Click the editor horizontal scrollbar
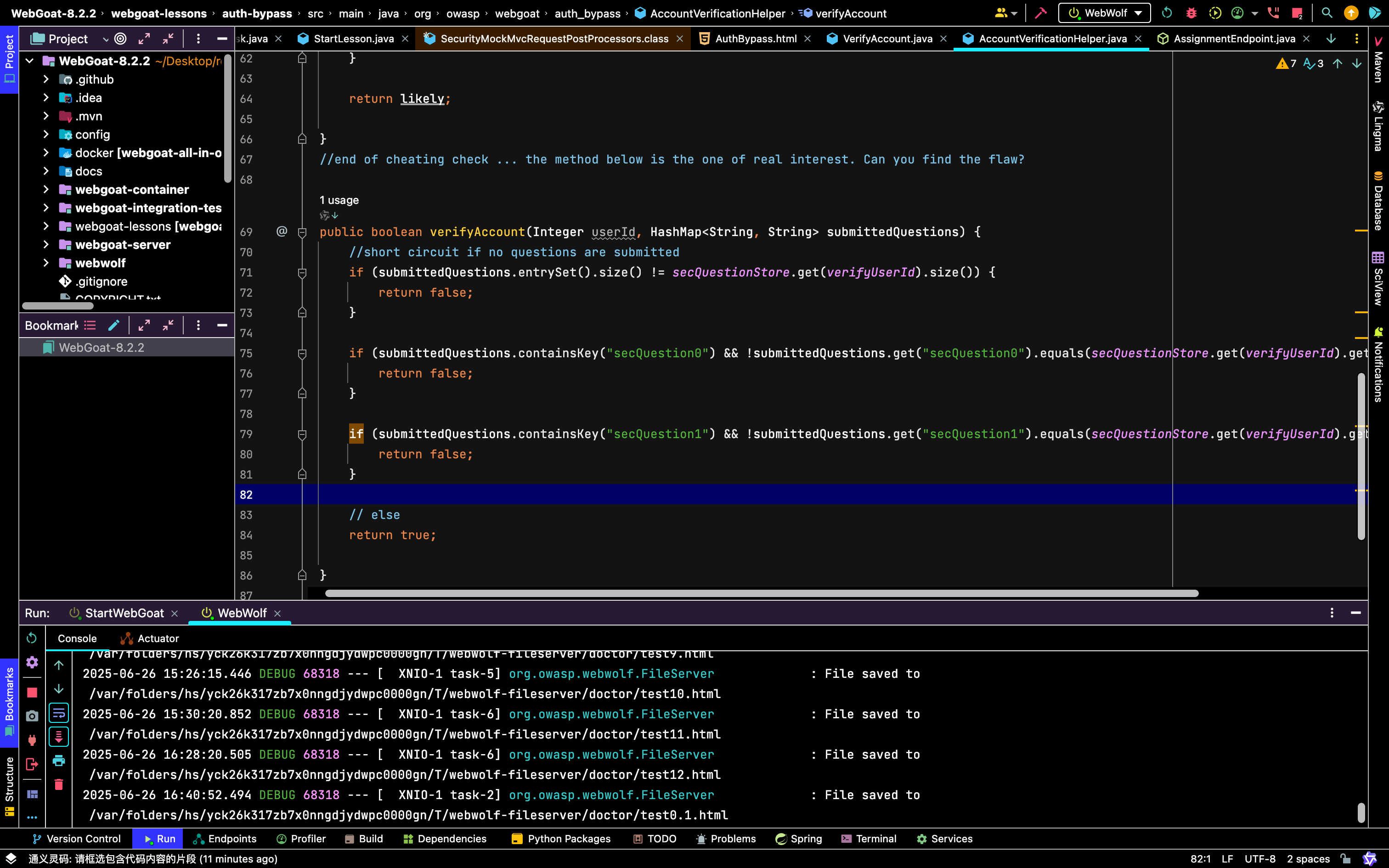 (x=762, y=593)
